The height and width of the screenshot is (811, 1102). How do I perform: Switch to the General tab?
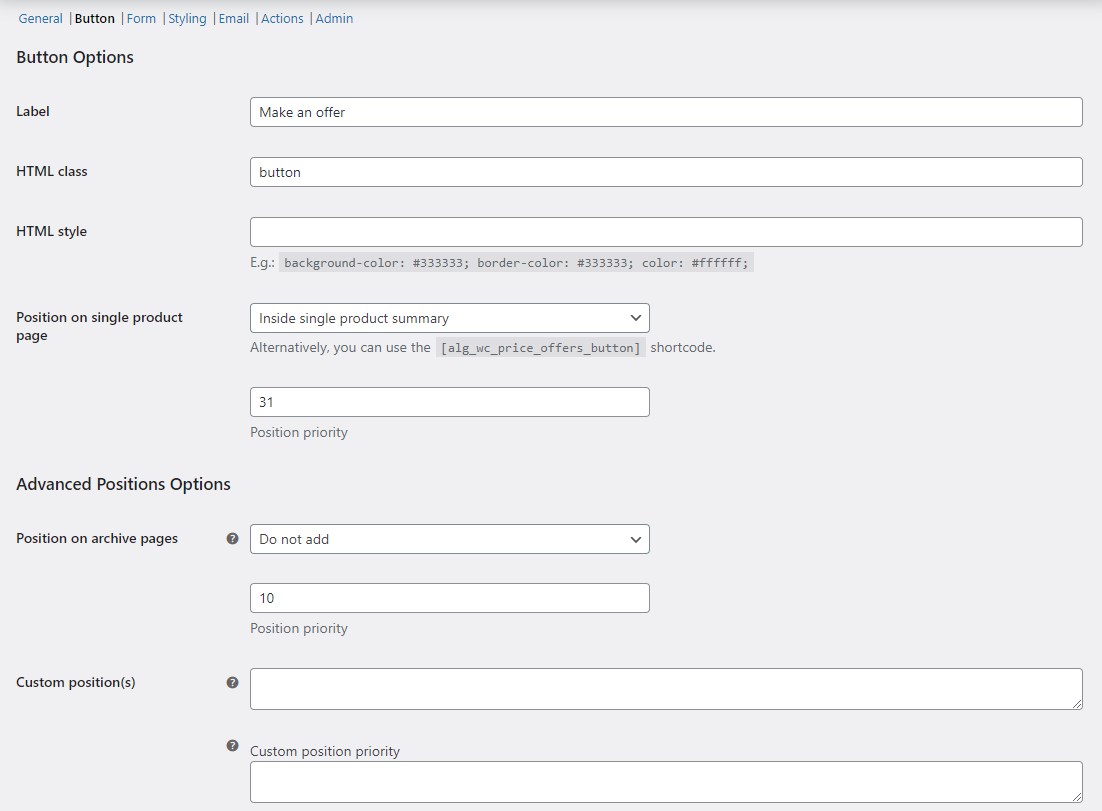click(40, 18)
